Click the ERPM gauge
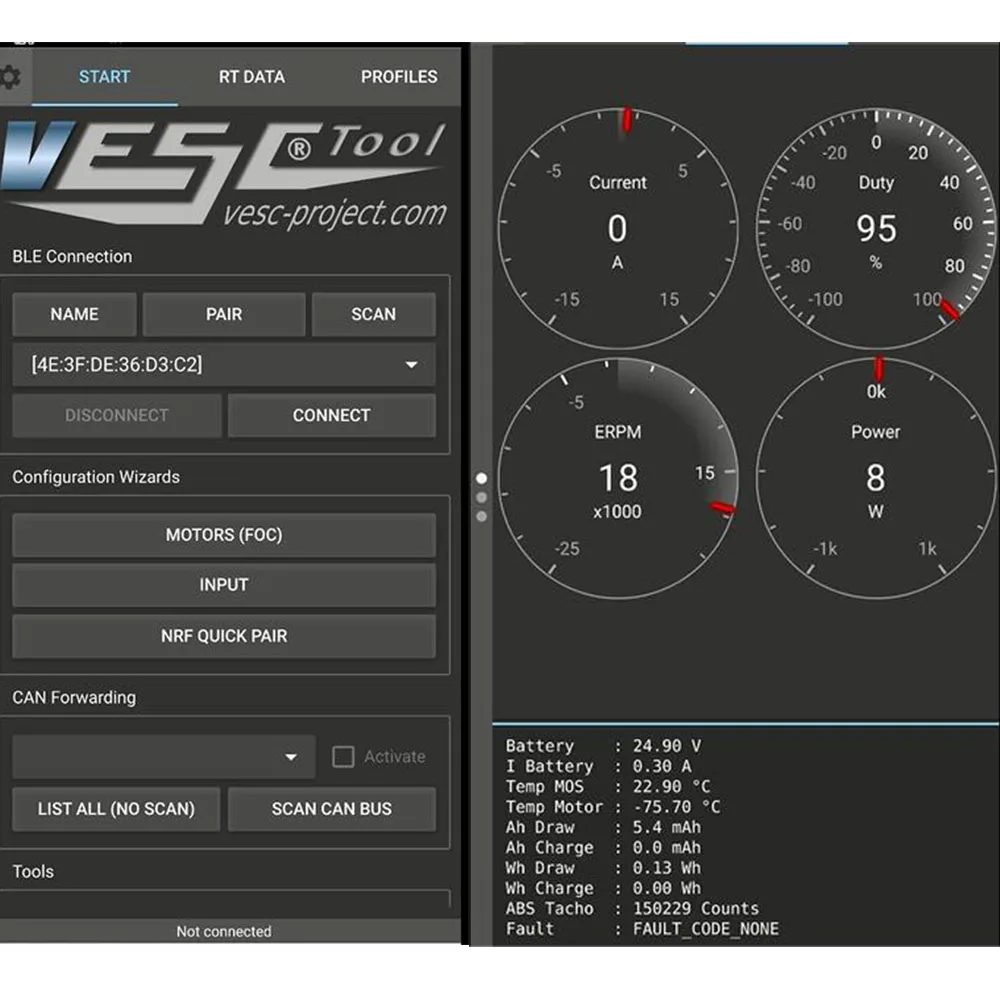 tap(617, 478)
